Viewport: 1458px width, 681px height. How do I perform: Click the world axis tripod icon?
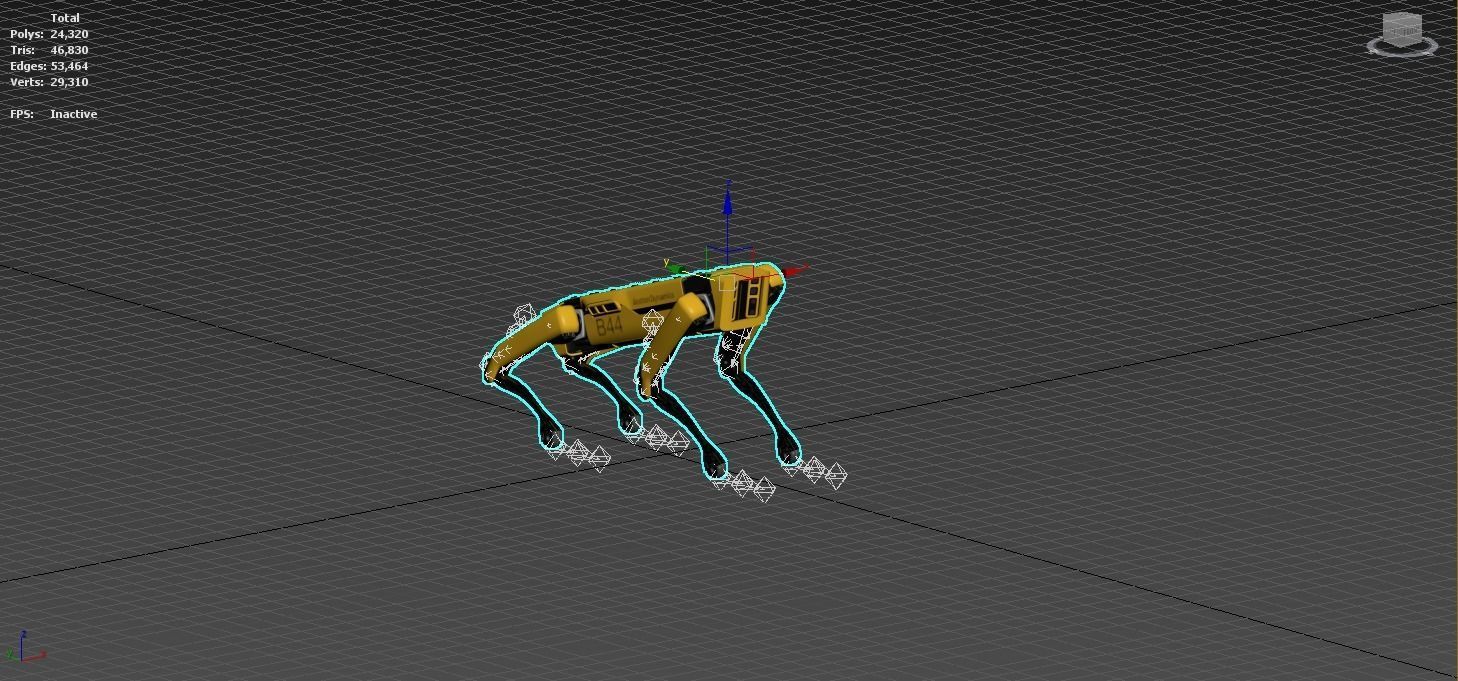(24, 648)
